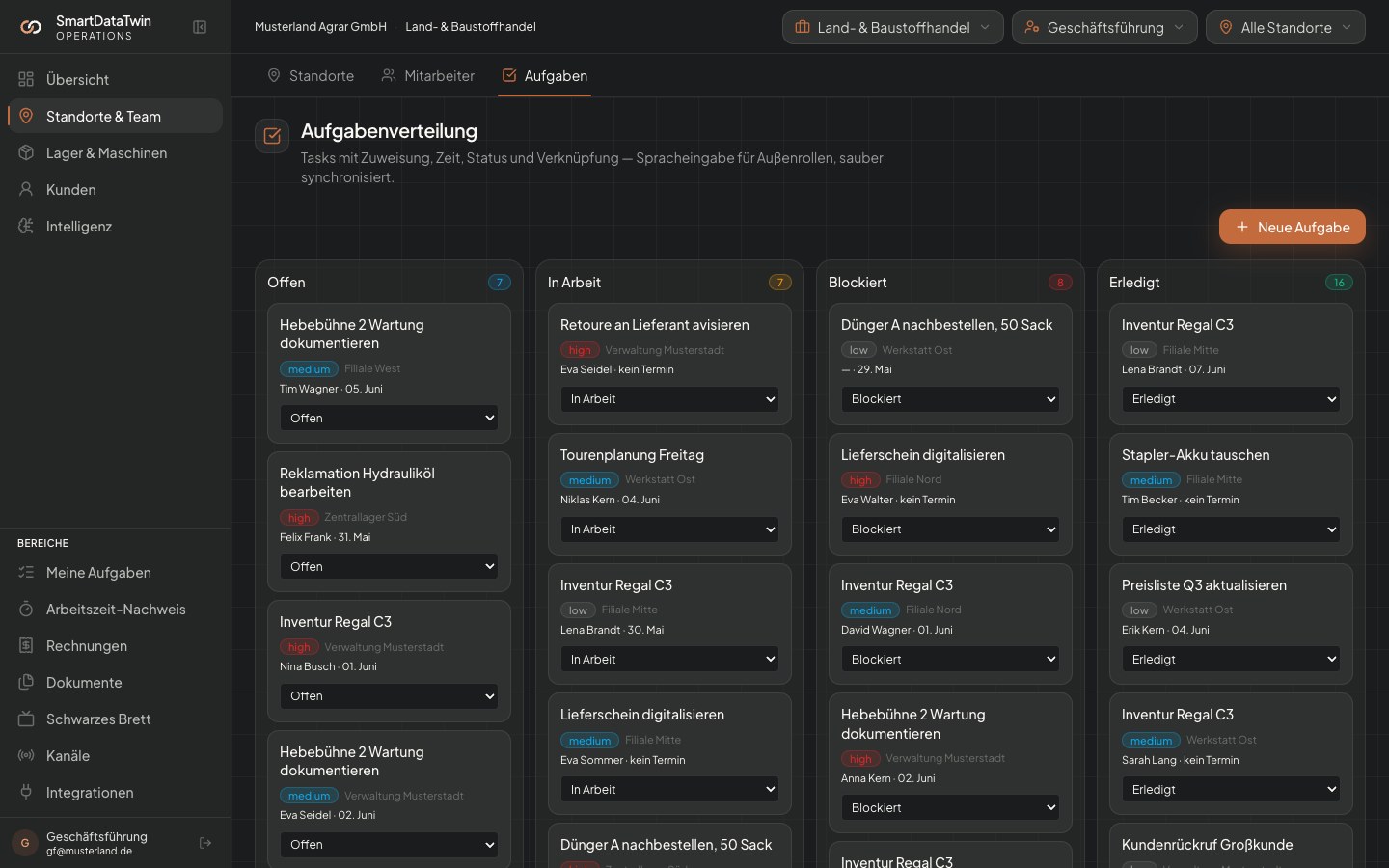Click the Tourenplanung Freitag card title
The image size is (1389, 868).
[632, 455]
